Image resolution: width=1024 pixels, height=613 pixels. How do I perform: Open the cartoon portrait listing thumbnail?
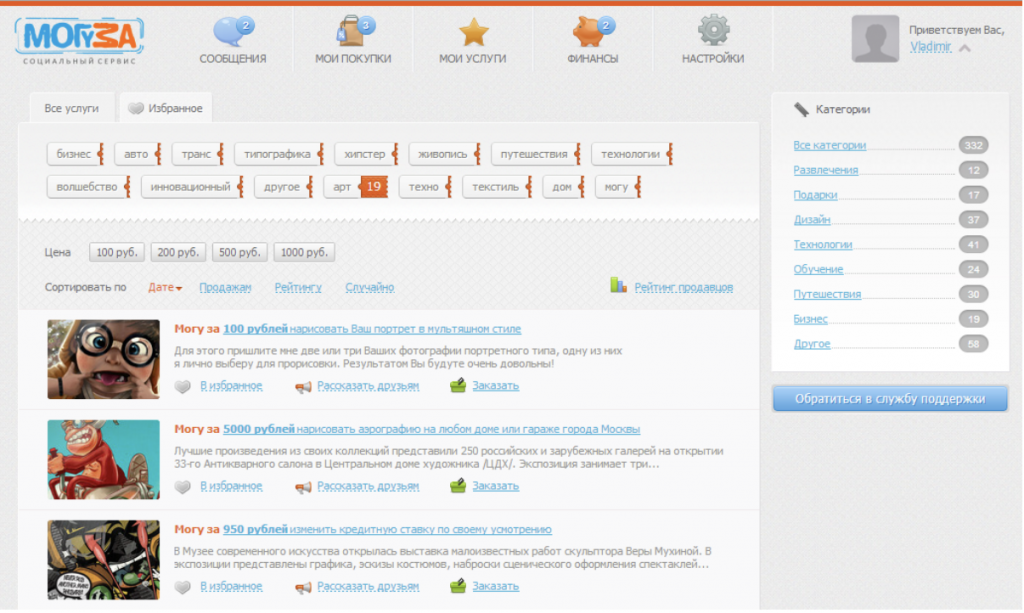(104, 359)
